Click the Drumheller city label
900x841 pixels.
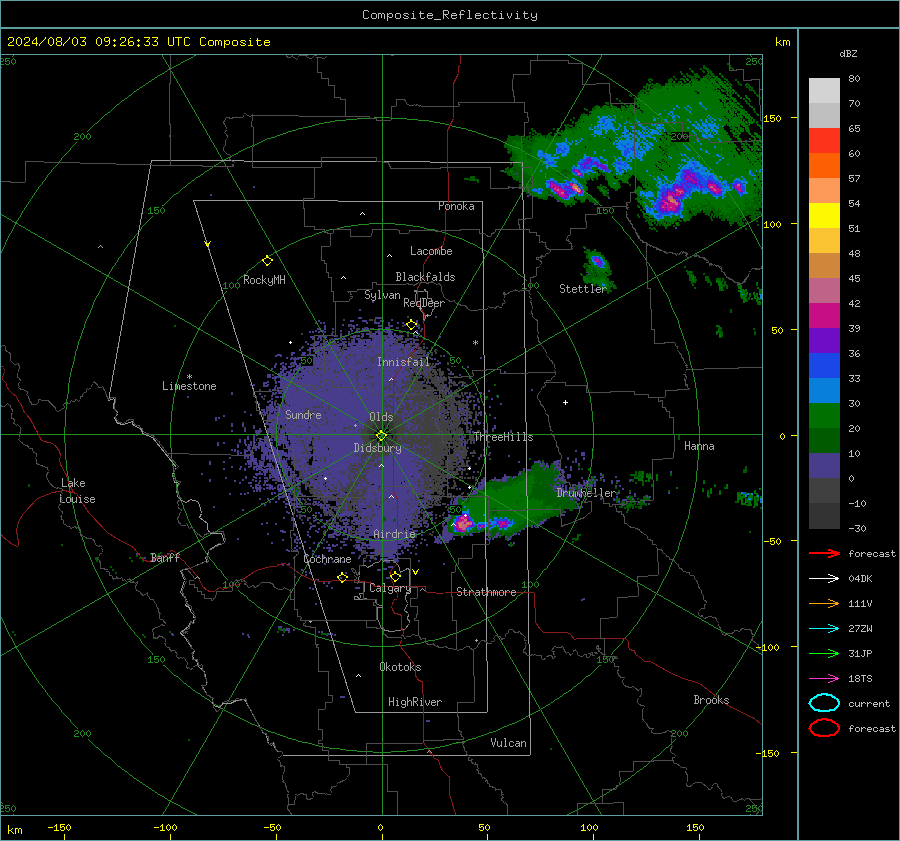pos(586,493)
